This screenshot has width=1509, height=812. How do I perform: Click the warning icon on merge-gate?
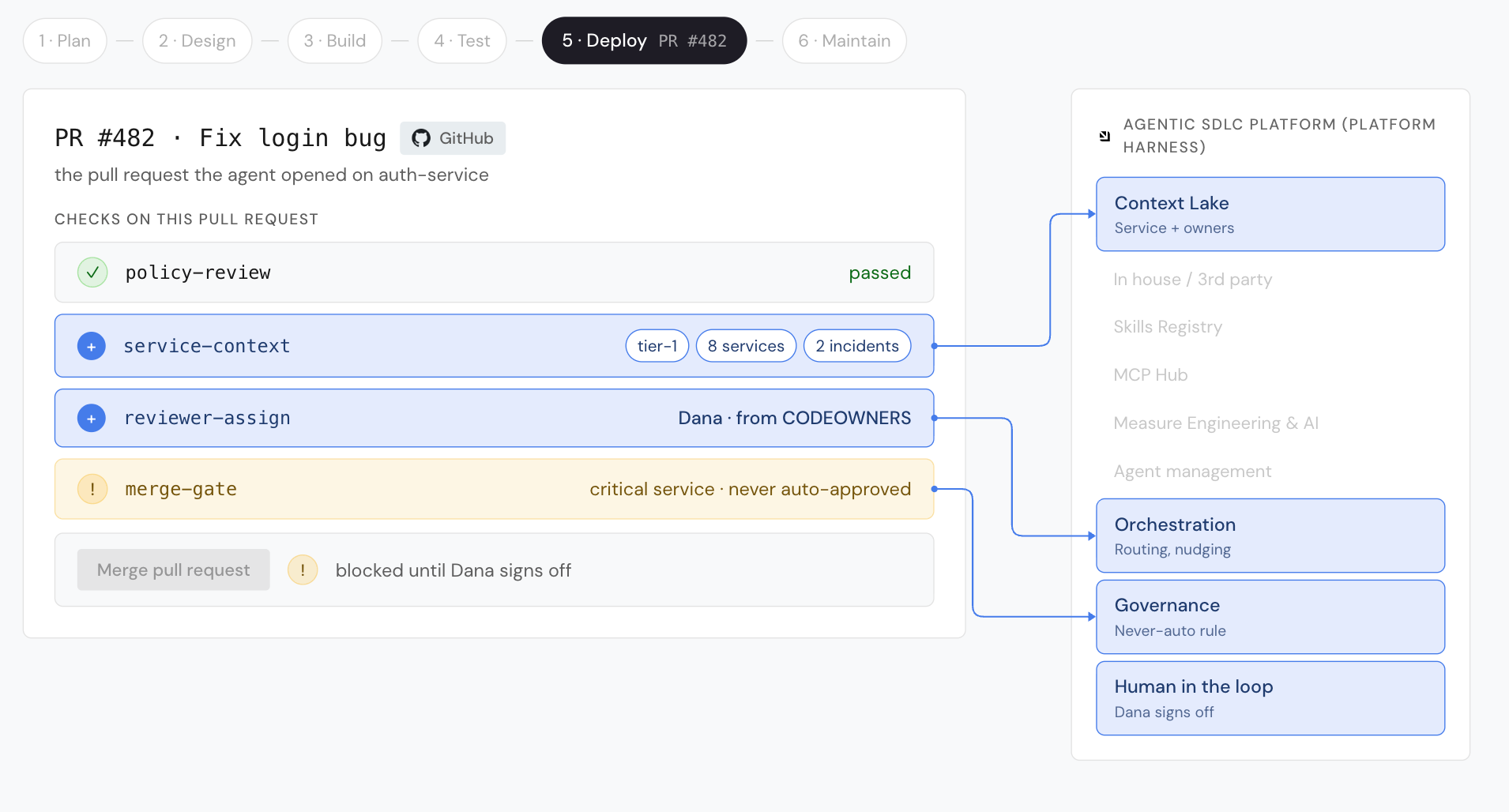92,489
